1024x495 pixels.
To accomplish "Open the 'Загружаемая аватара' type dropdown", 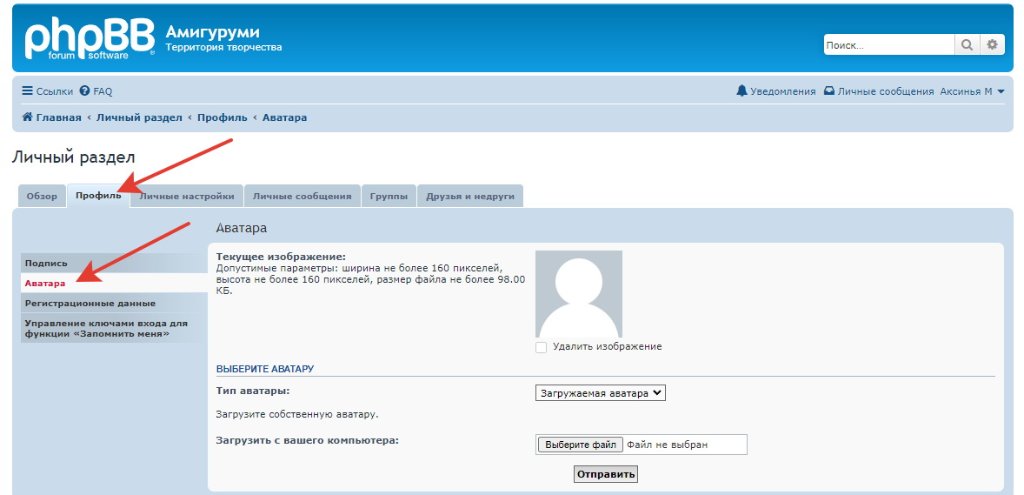I will [x=600, y=393].
